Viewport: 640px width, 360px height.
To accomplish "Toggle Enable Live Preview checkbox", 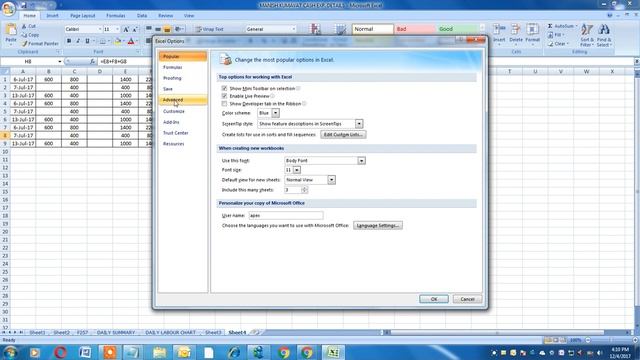I will (224, 96).
